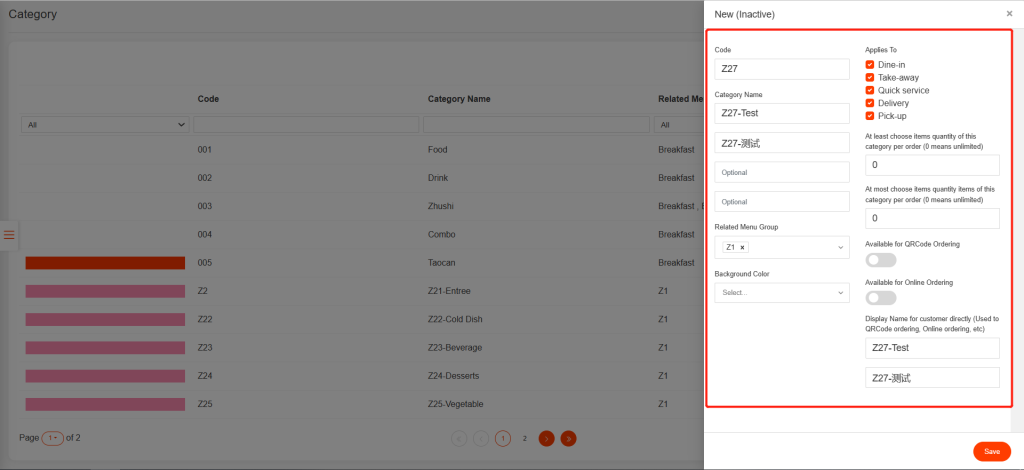The width and height of the screenshot is (1024, 470).
Task: Enable Available for QRCode Ordering switch
Action: pos(880,260)
